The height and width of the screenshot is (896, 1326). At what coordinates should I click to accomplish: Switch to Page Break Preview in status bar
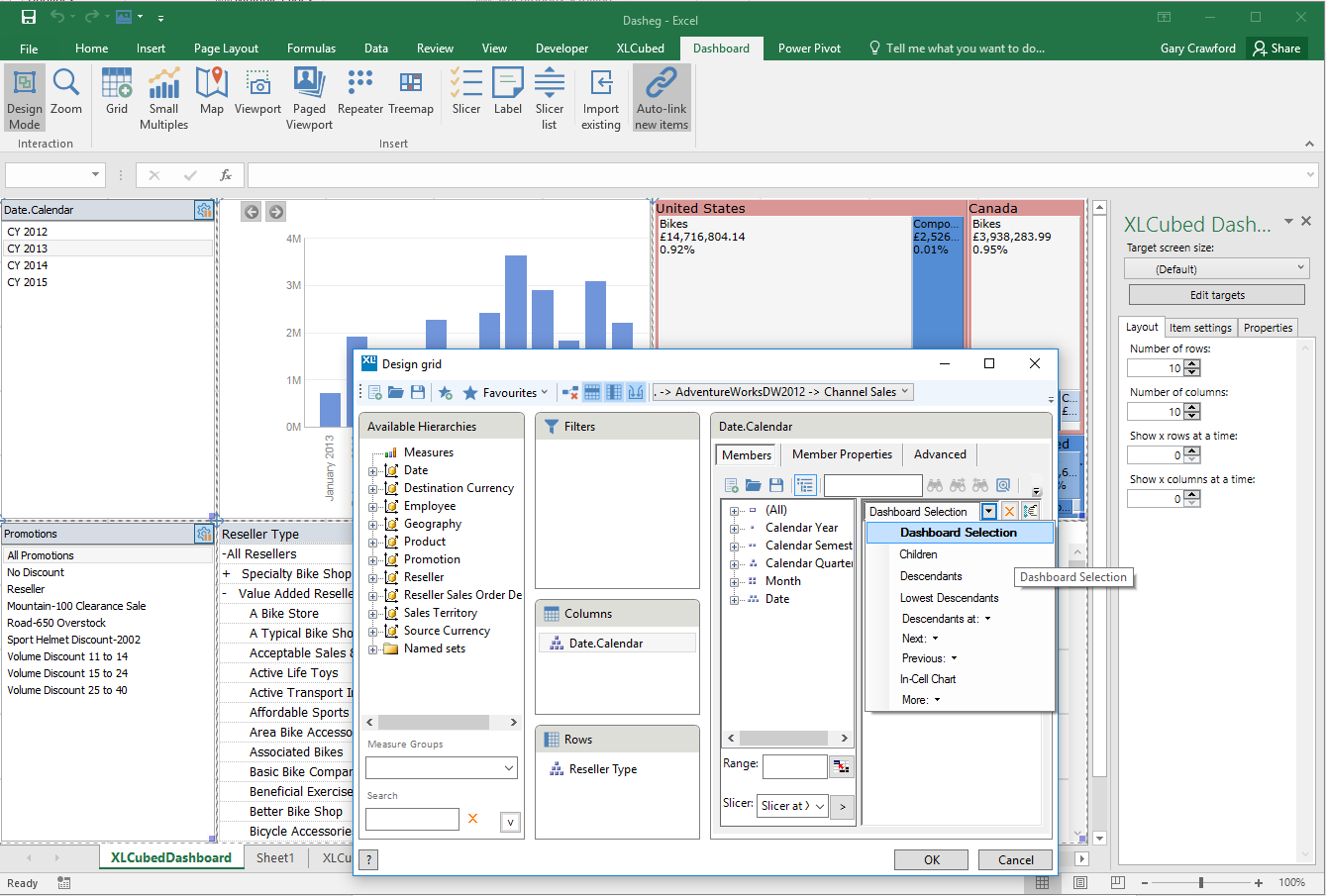1118,882
